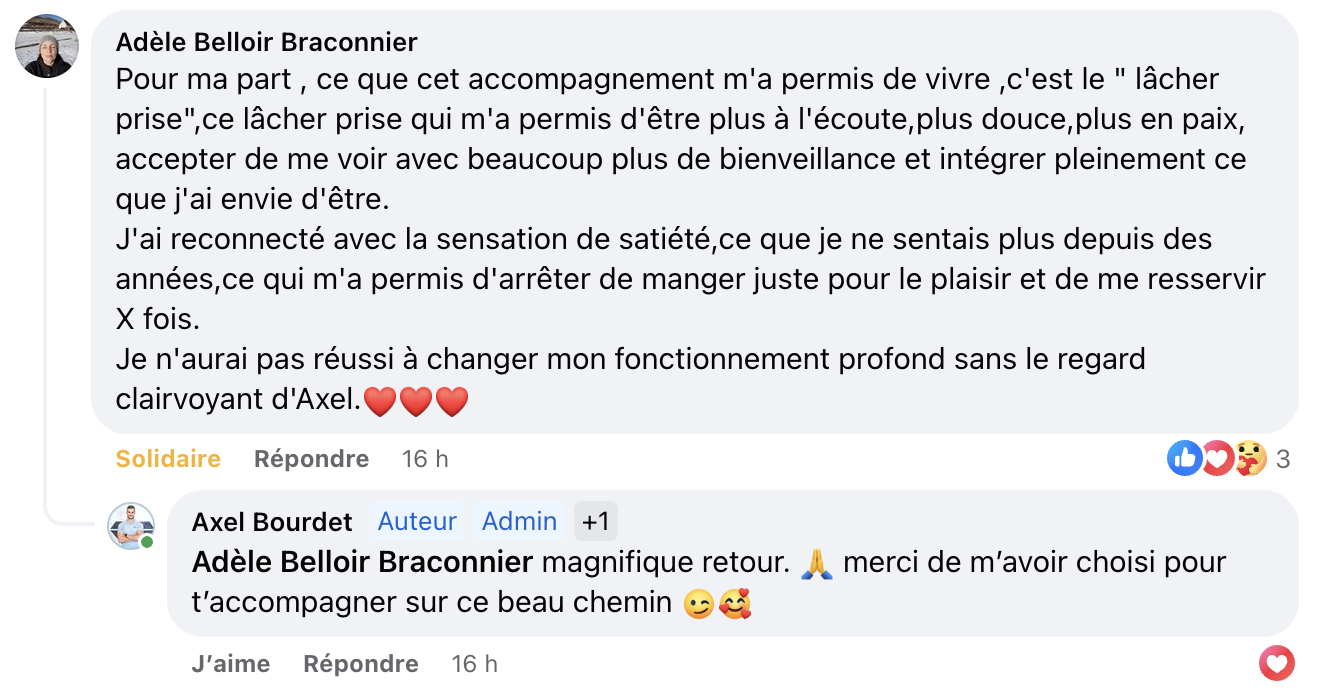Open the reactions count of 3

1283,459
